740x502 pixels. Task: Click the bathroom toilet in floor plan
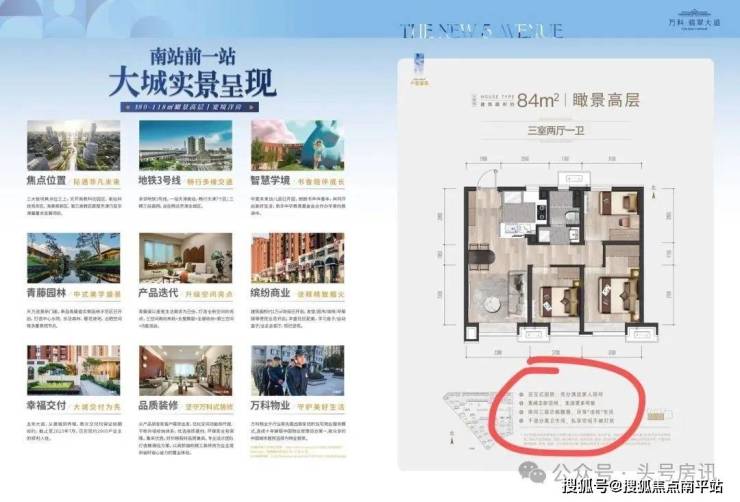tap(571, 217)
